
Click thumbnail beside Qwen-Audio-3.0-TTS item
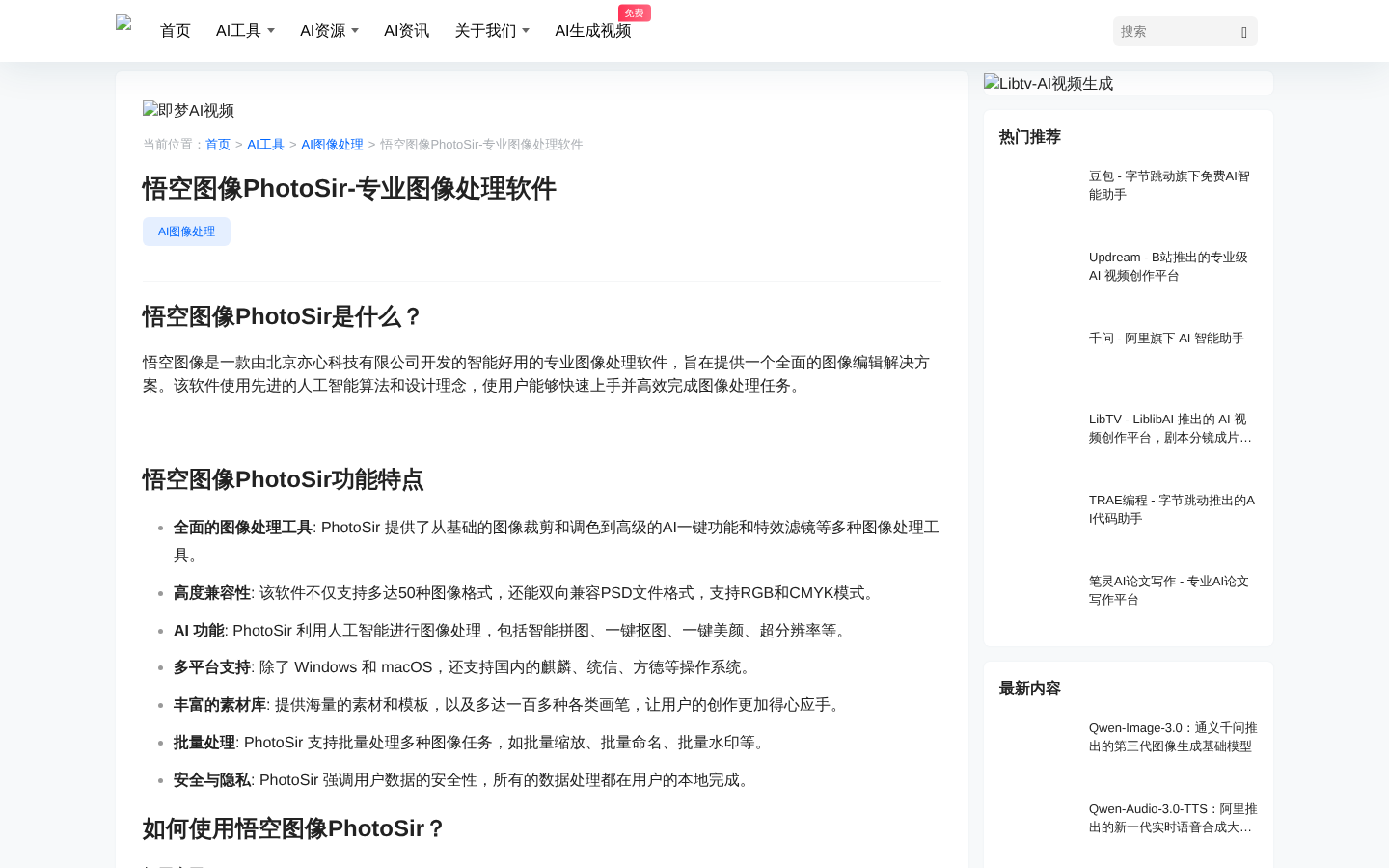(x=1038, y=826)
